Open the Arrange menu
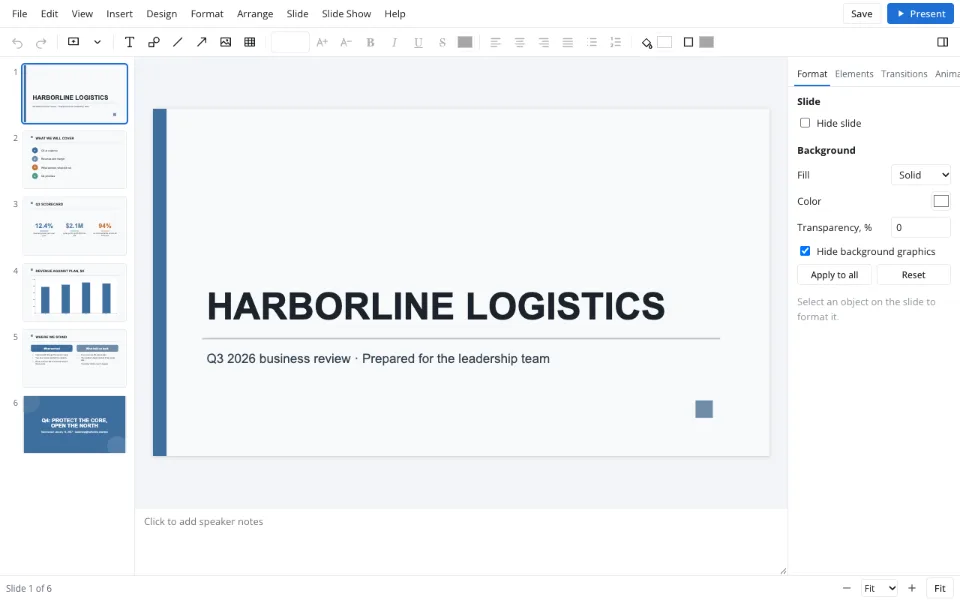Screen dimensions: 960x600 click(255, 13)
